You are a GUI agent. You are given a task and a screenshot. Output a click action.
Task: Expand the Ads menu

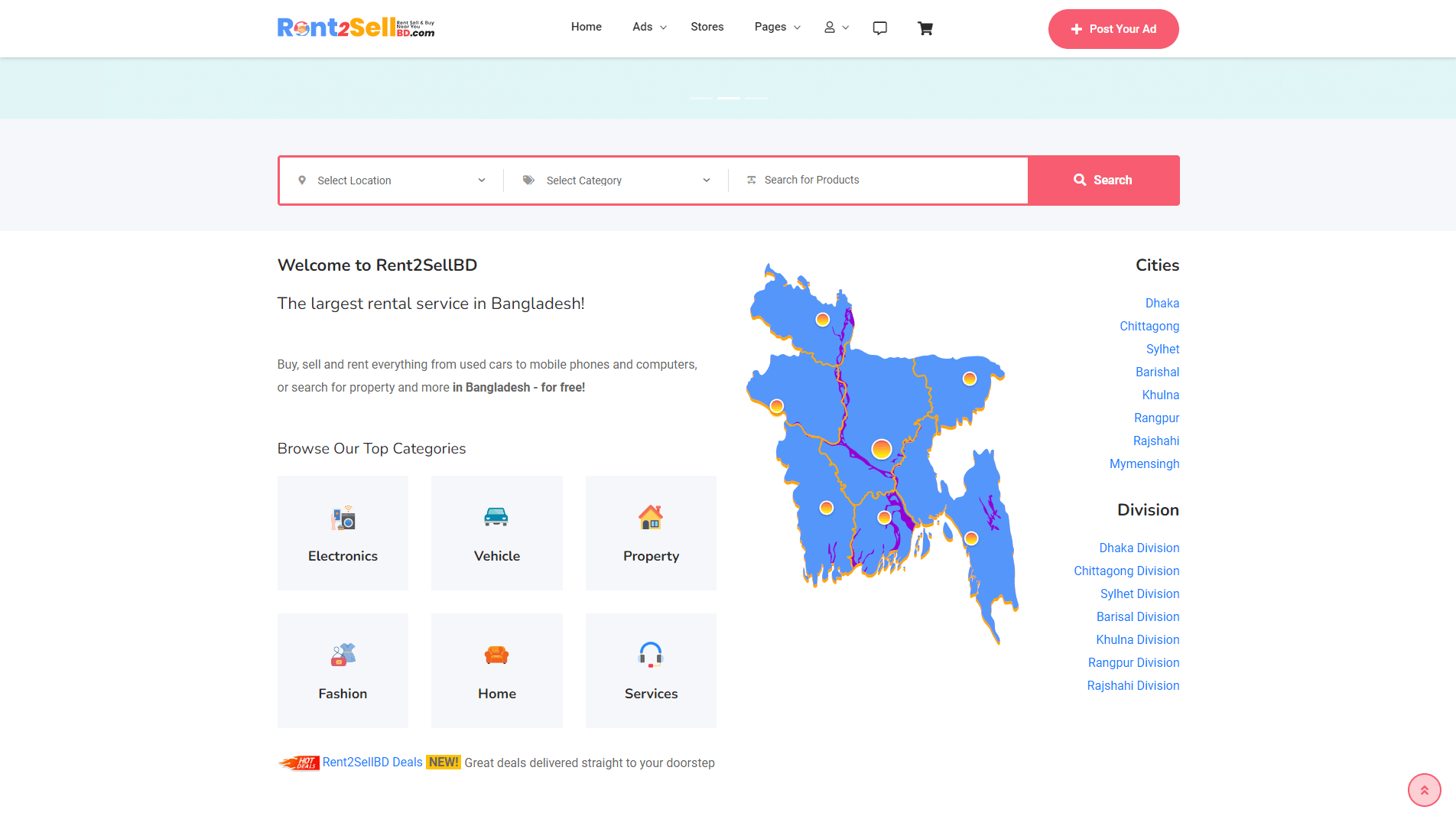coord(649,27)
